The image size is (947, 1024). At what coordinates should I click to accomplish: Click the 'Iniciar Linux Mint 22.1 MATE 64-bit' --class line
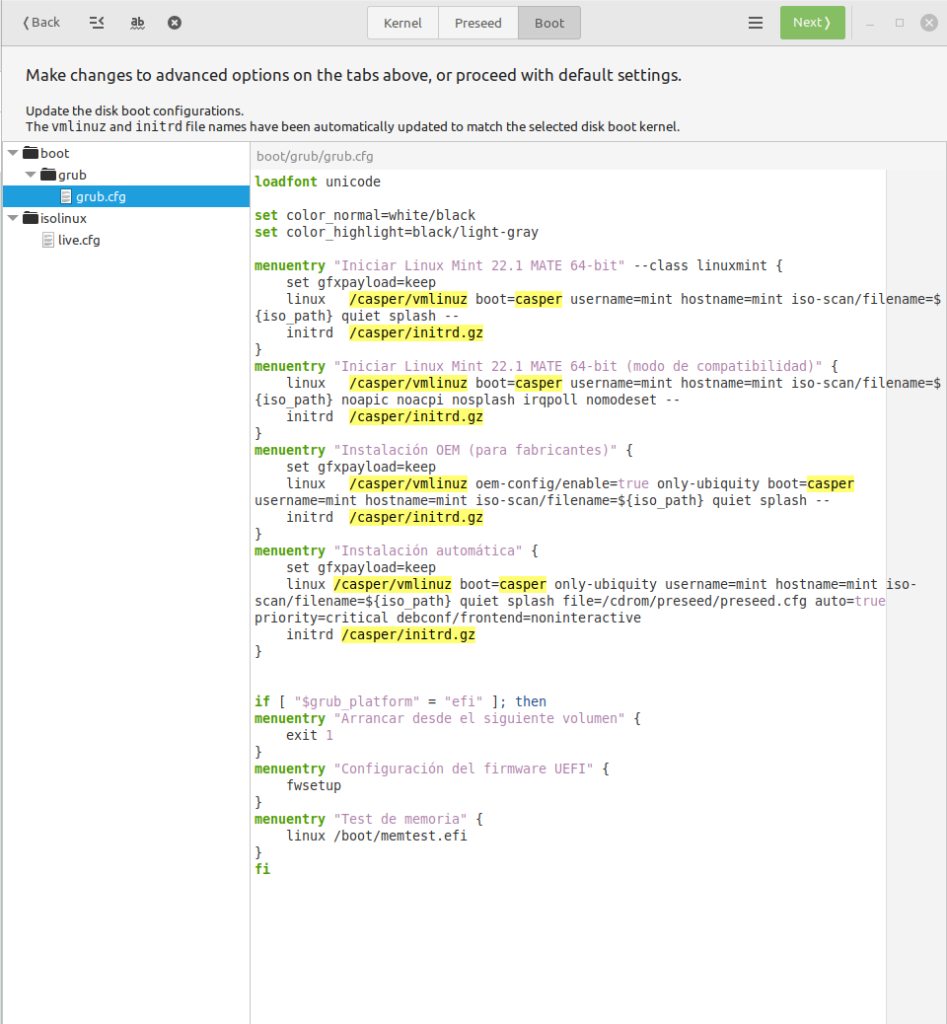click(x=519, y=266)
